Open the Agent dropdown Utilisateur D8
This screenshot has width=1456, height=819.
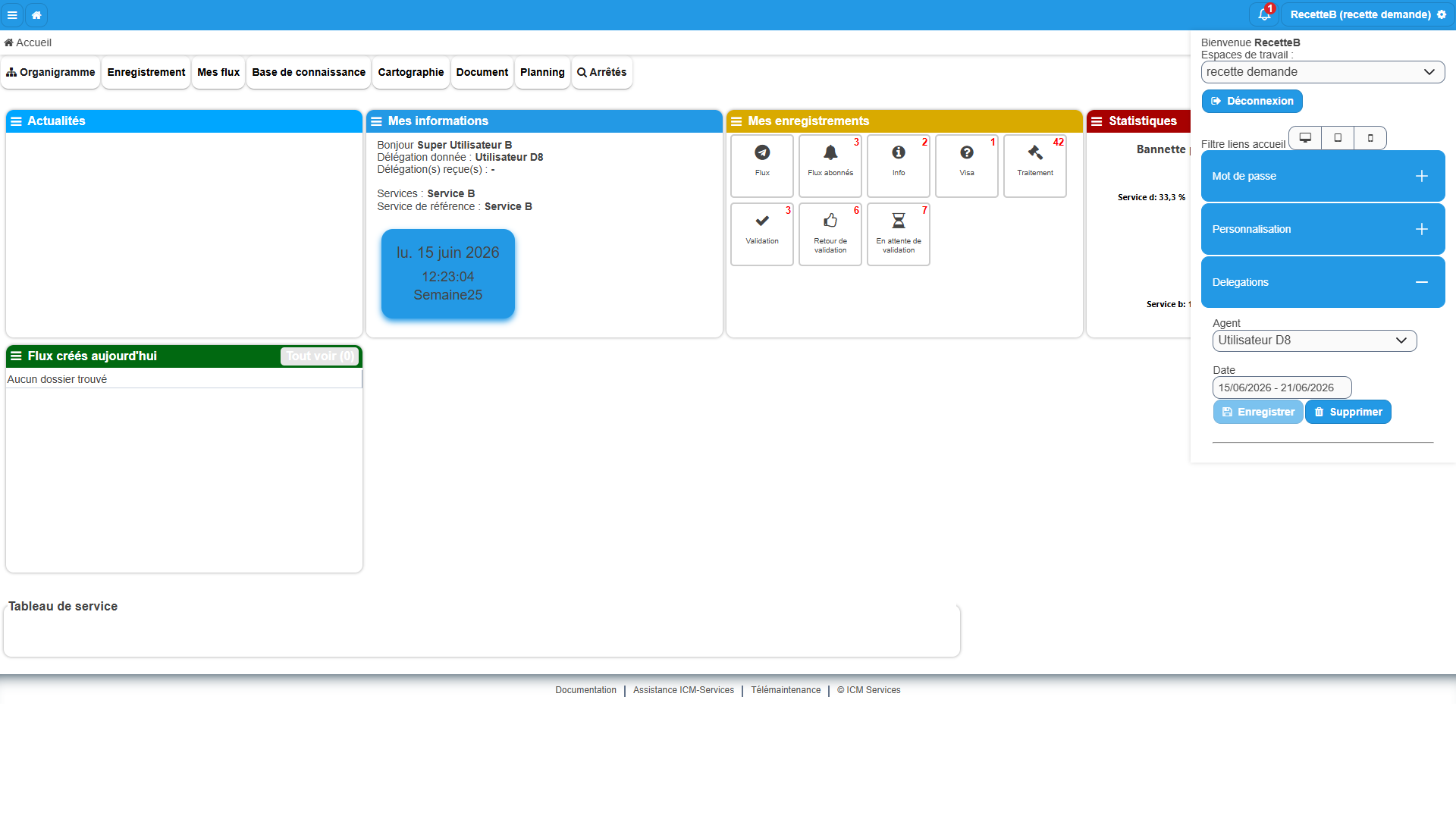(1314, 340)
